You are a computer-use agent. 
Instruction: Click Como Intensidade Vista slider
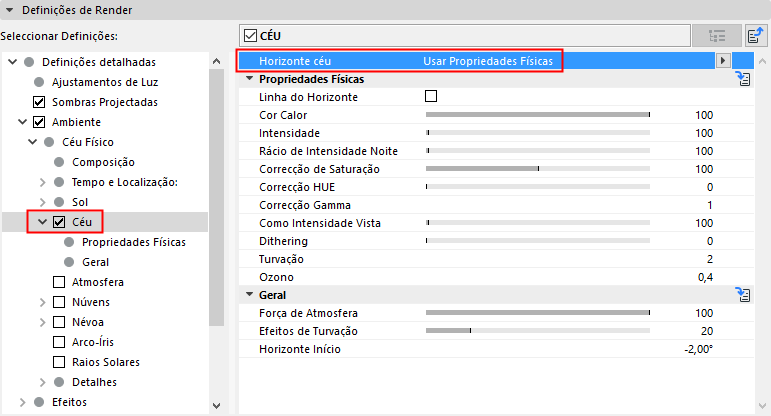coord(538,223)
